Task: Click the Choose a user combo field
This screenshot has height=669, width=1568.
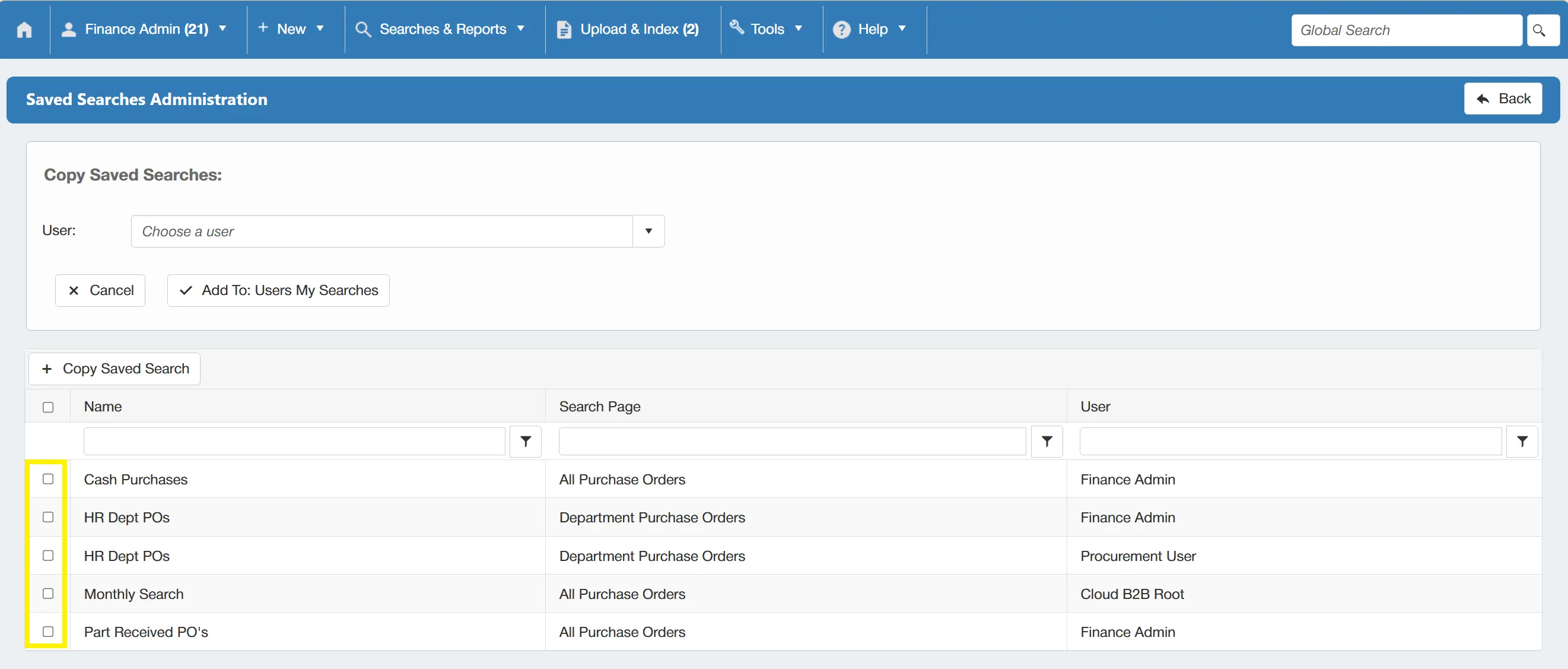Action: (x=382, y=231)
